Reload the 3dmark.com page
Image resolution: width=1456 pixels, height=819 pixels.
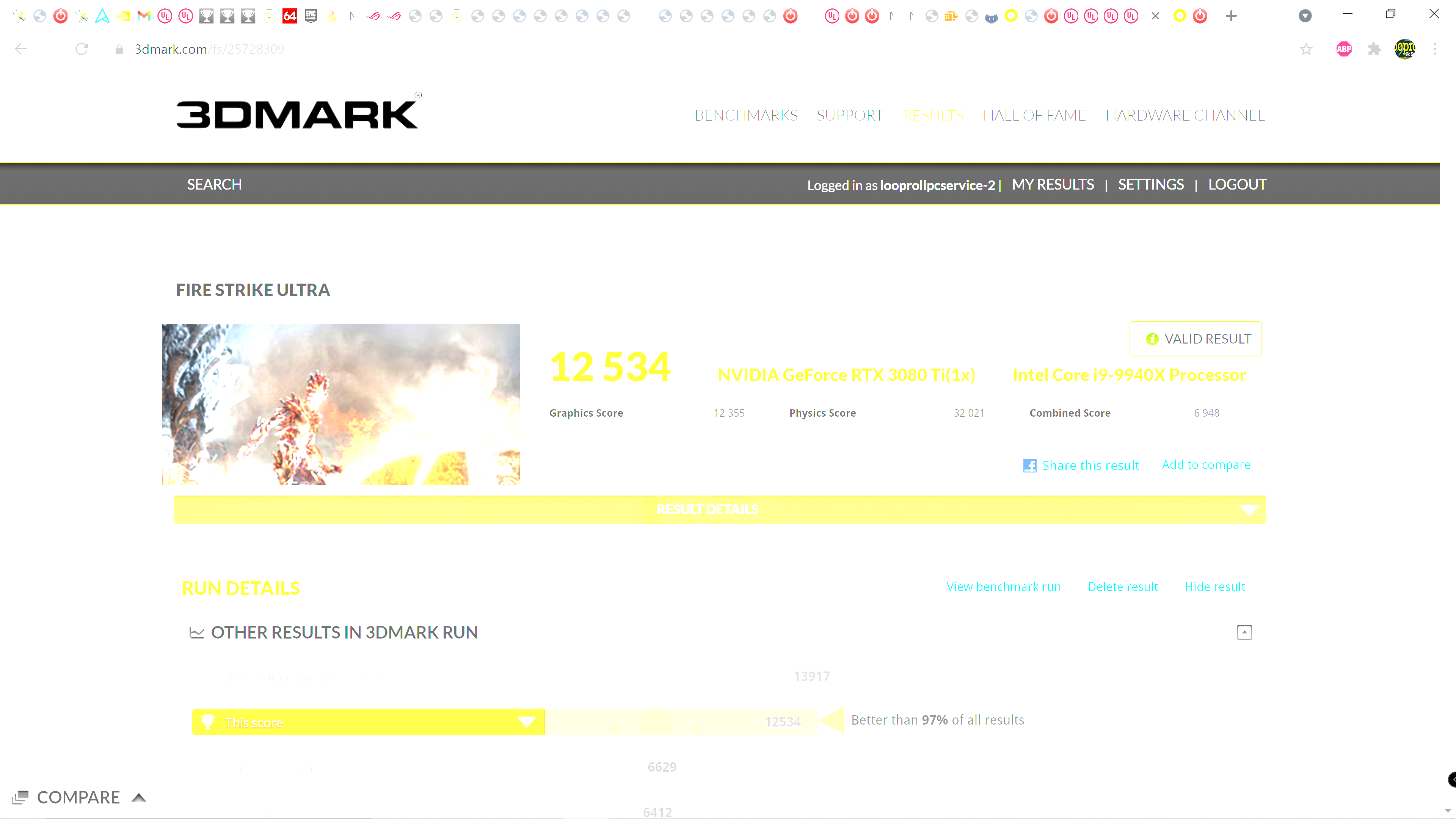pyautogui.click(x=82, y=49)
